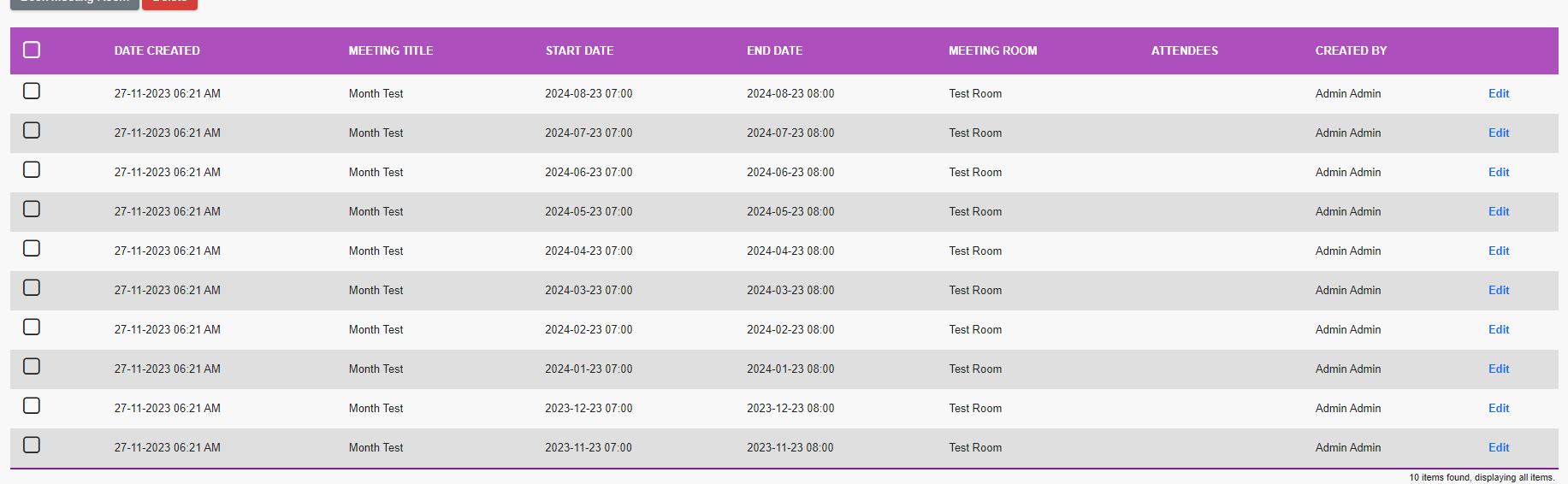Tick the select-all checkbox in header
Viewport: 1568px width, 484px height.
(32, 50)
